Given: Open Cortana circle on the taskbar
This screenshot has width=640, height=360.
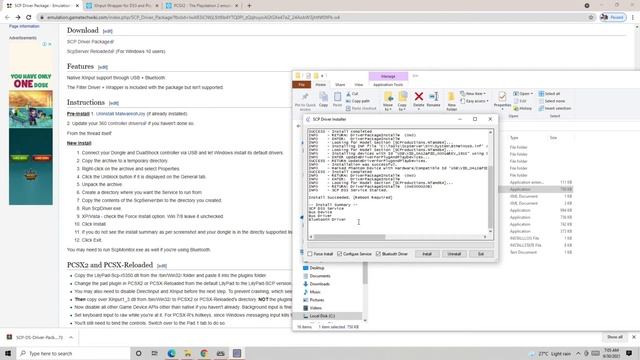Looking at the screenshot, I should [138, 353].
